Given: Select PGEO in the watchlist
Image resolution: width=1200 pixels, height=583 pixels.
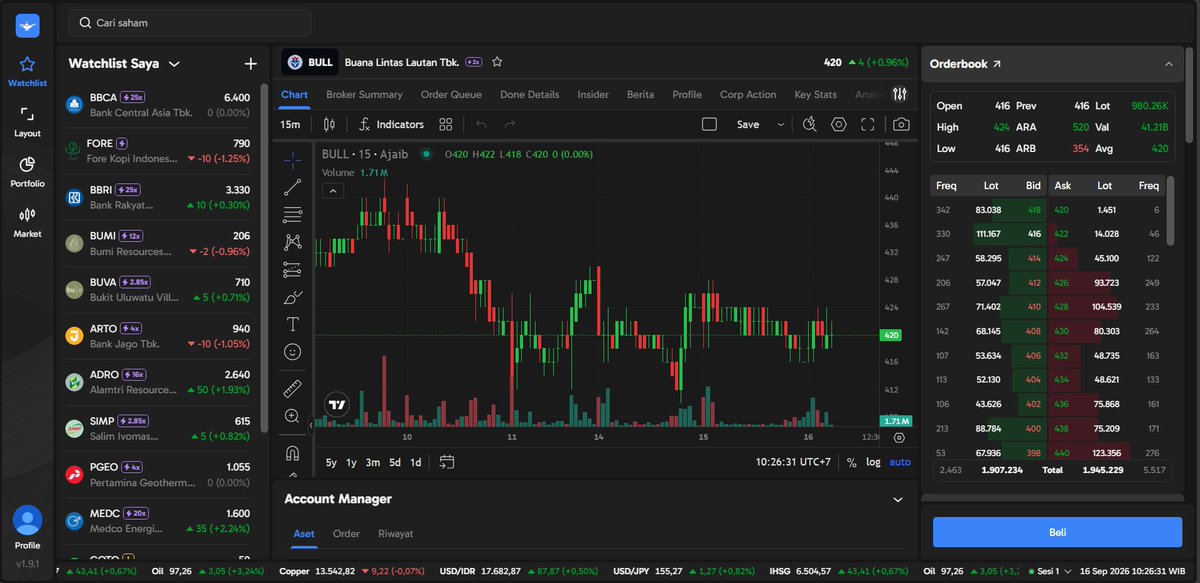Looking at the screenshot, I should pyautogui.click(x=158, y=474).
